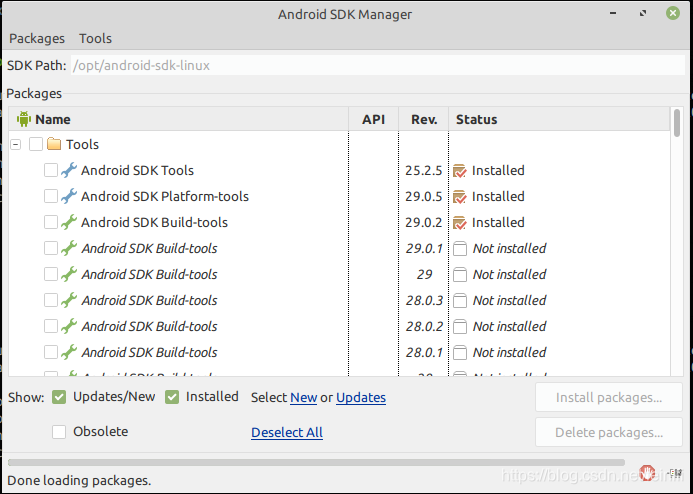Screen dimensions: 693x494
Task: Click the Platform-tools wrench icon
Action: pyautogui.click(x=69, y=196)
